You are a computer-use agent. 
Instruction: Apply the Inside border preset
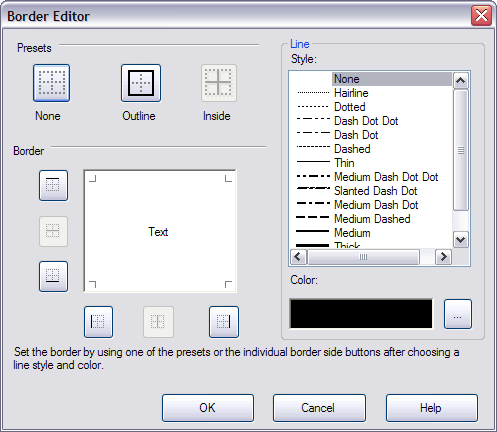(219, 83)
